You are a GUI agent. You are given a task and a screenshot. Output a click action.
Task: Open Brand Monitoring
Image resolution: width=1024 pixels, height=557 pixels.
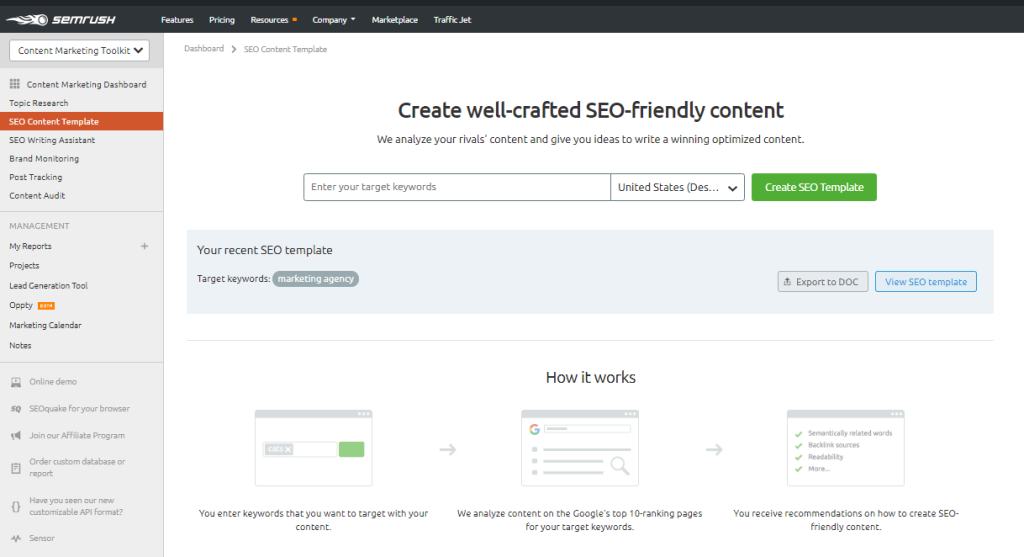pos(44,159)
